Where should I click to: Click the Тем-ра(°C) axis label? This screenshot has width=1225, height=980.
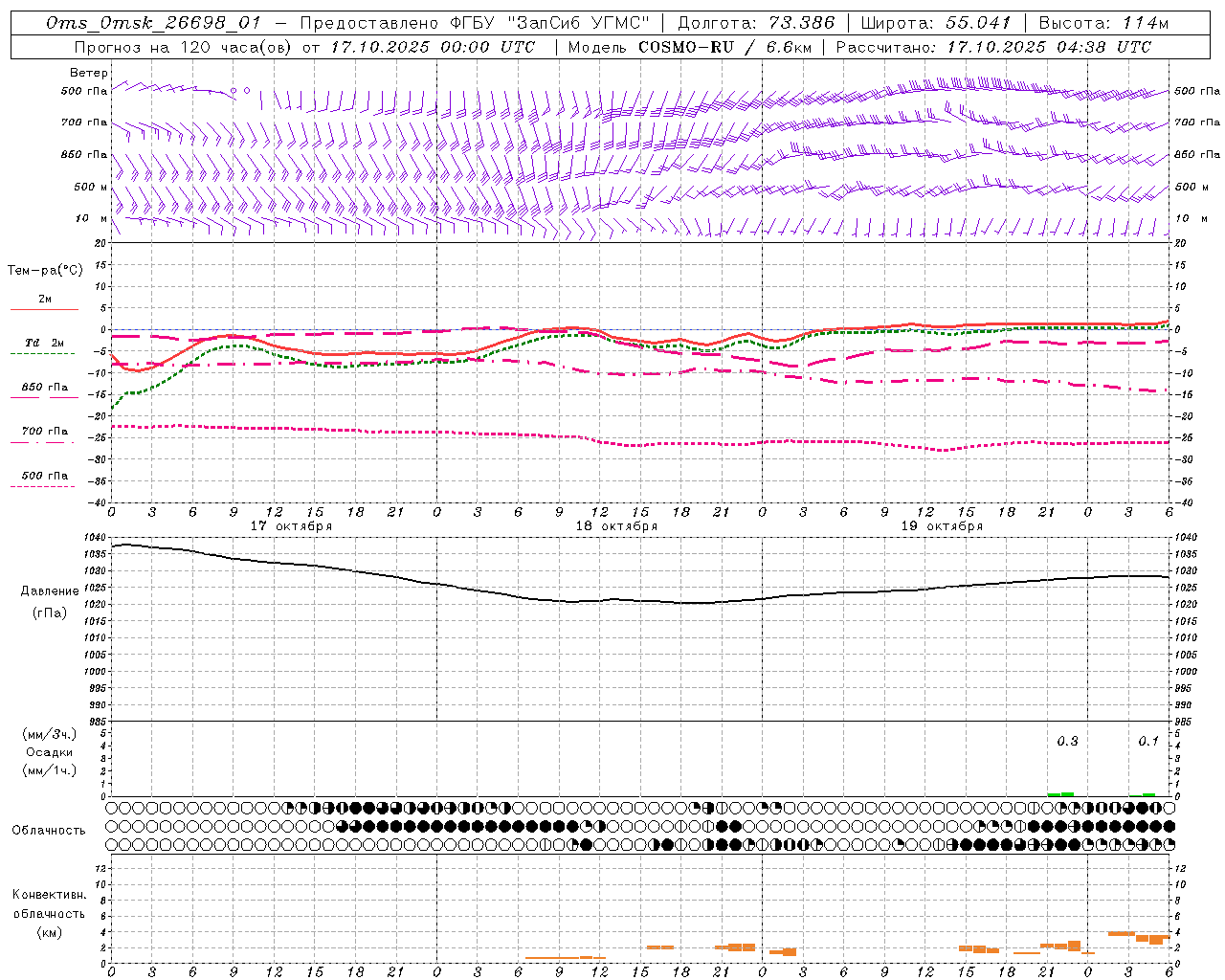pos(45,271)
